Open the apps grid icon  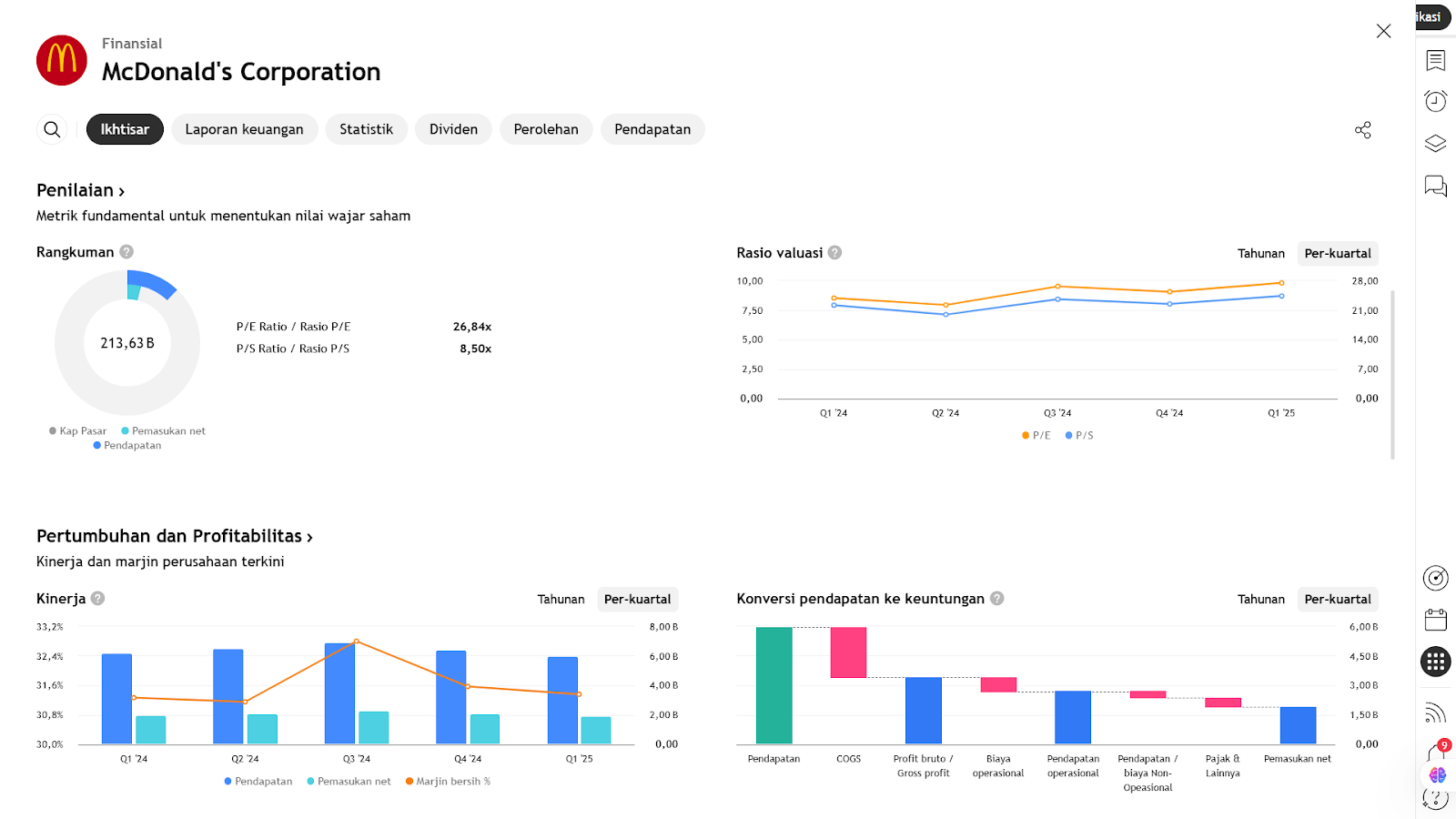[x=1435, y=662]
